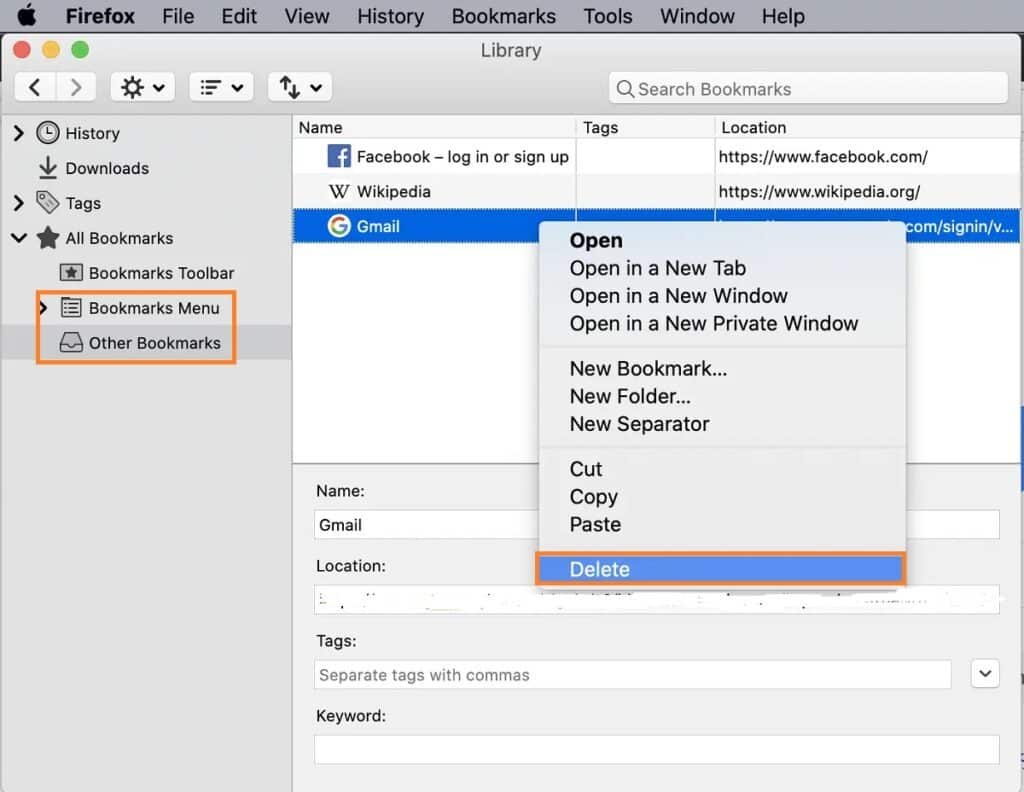Screen dimensions: 1024x792
Task: Expand the Bookmarks Menu node
Action: click(x=43, y=308)
